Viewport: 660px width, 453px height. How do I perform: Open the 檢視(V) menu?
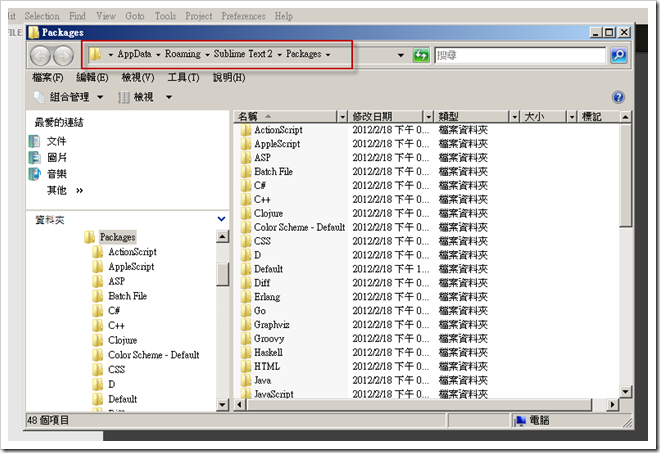(x=138, y=77)
